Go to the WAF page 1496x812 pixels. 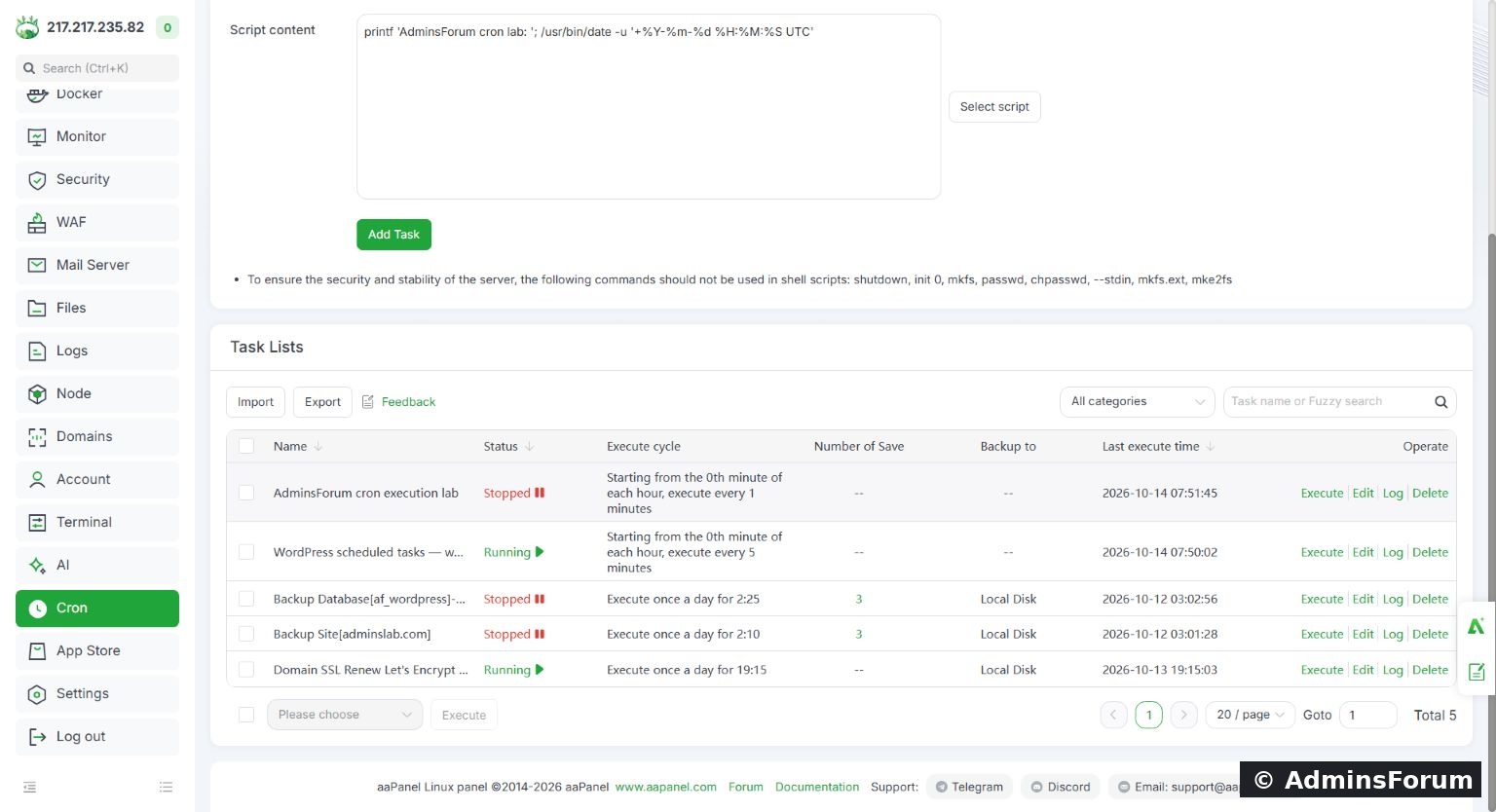[97, 222]
